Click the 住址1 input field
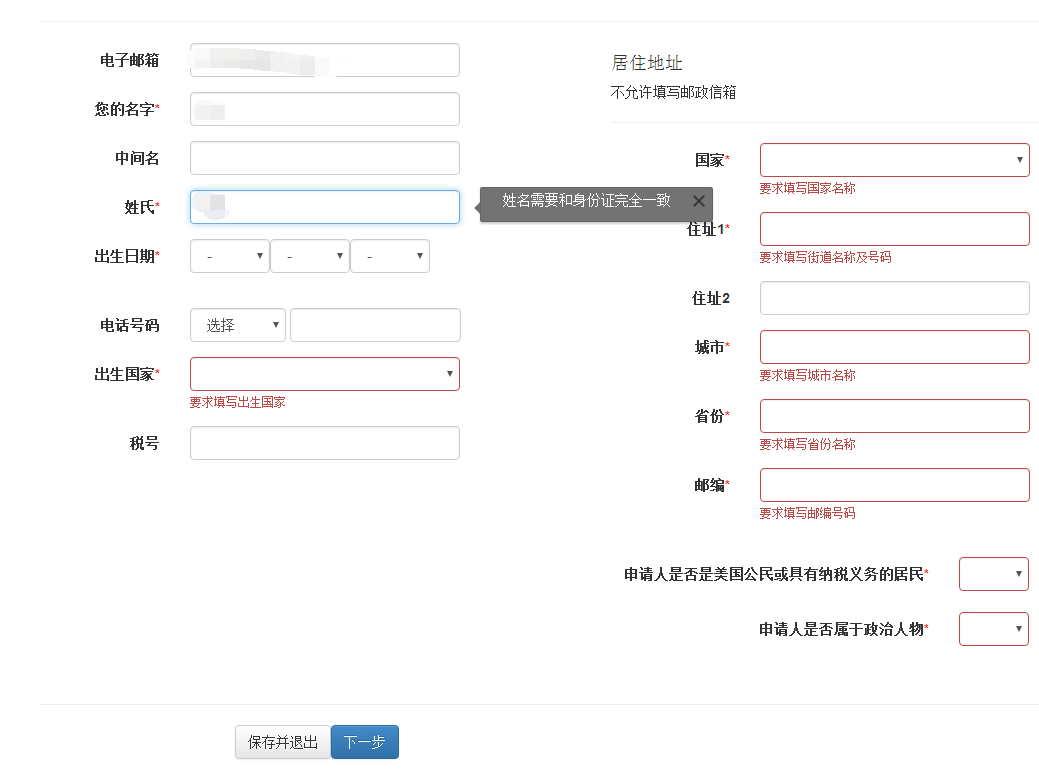Viewport: 1039px width, 771px height. 894,229
